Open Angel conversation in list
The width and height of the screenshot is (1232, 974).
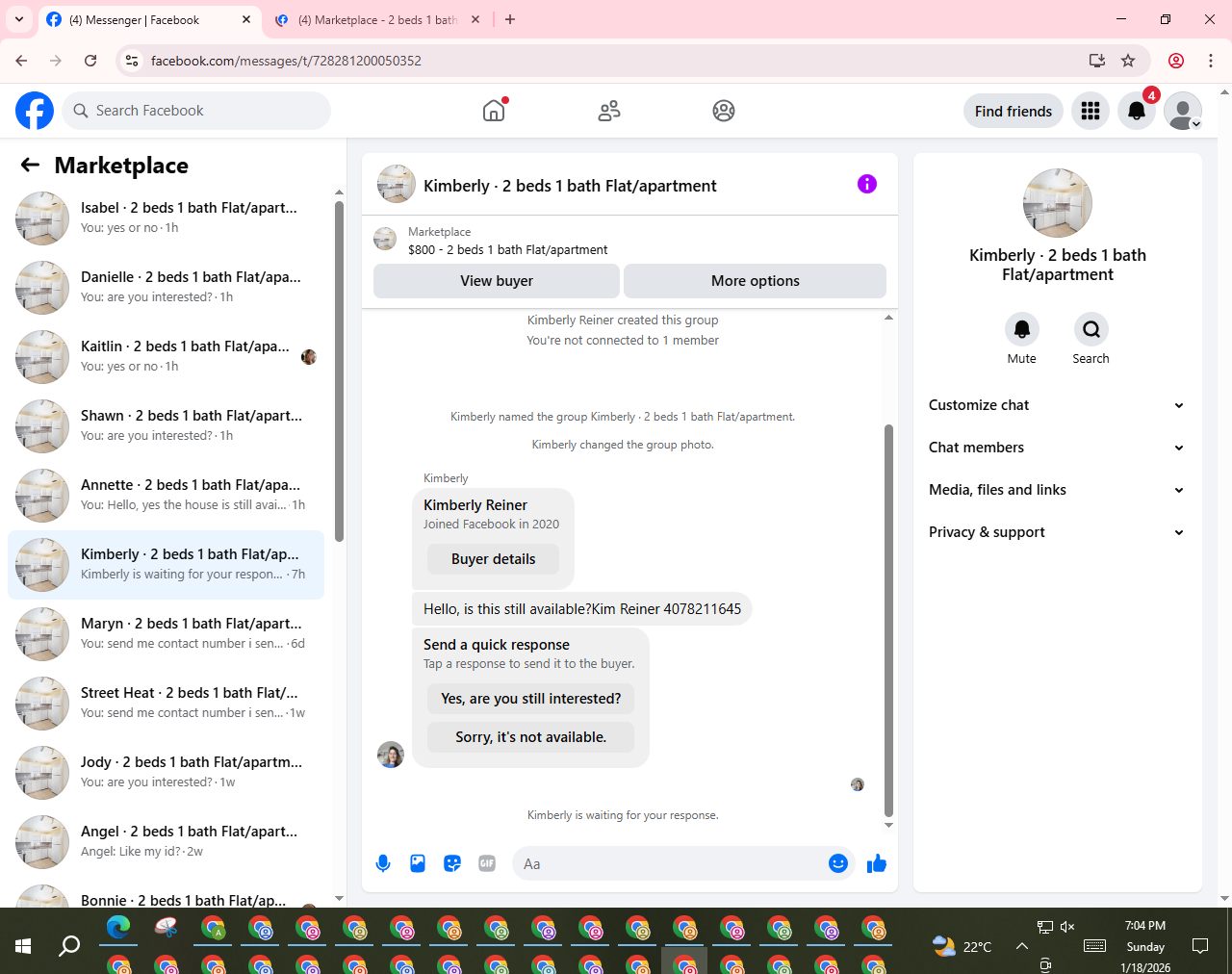[166, 841]
